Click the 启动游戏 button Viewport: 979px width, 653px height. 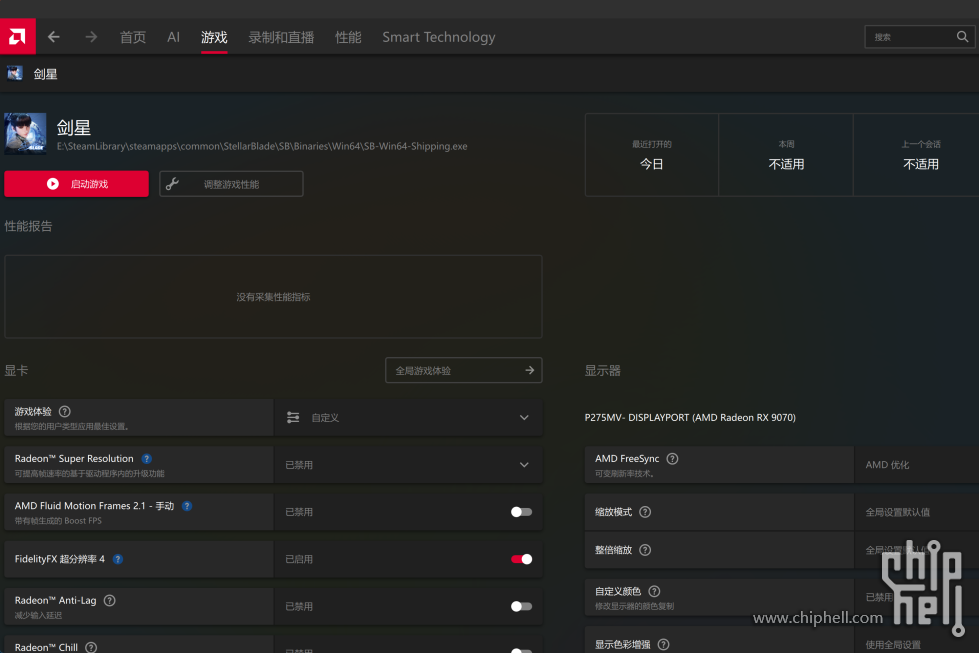pos(76,184)
